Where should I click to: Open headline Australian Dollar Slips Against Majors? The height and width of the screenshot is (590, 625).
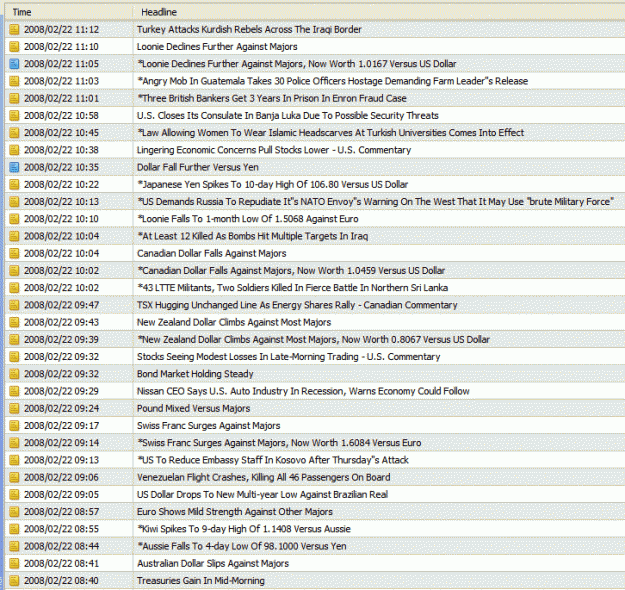(213, 564)
